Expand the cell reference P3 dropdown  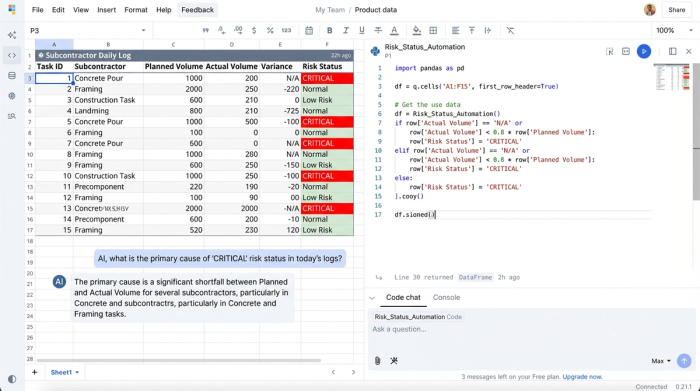(x=143, y=30)
